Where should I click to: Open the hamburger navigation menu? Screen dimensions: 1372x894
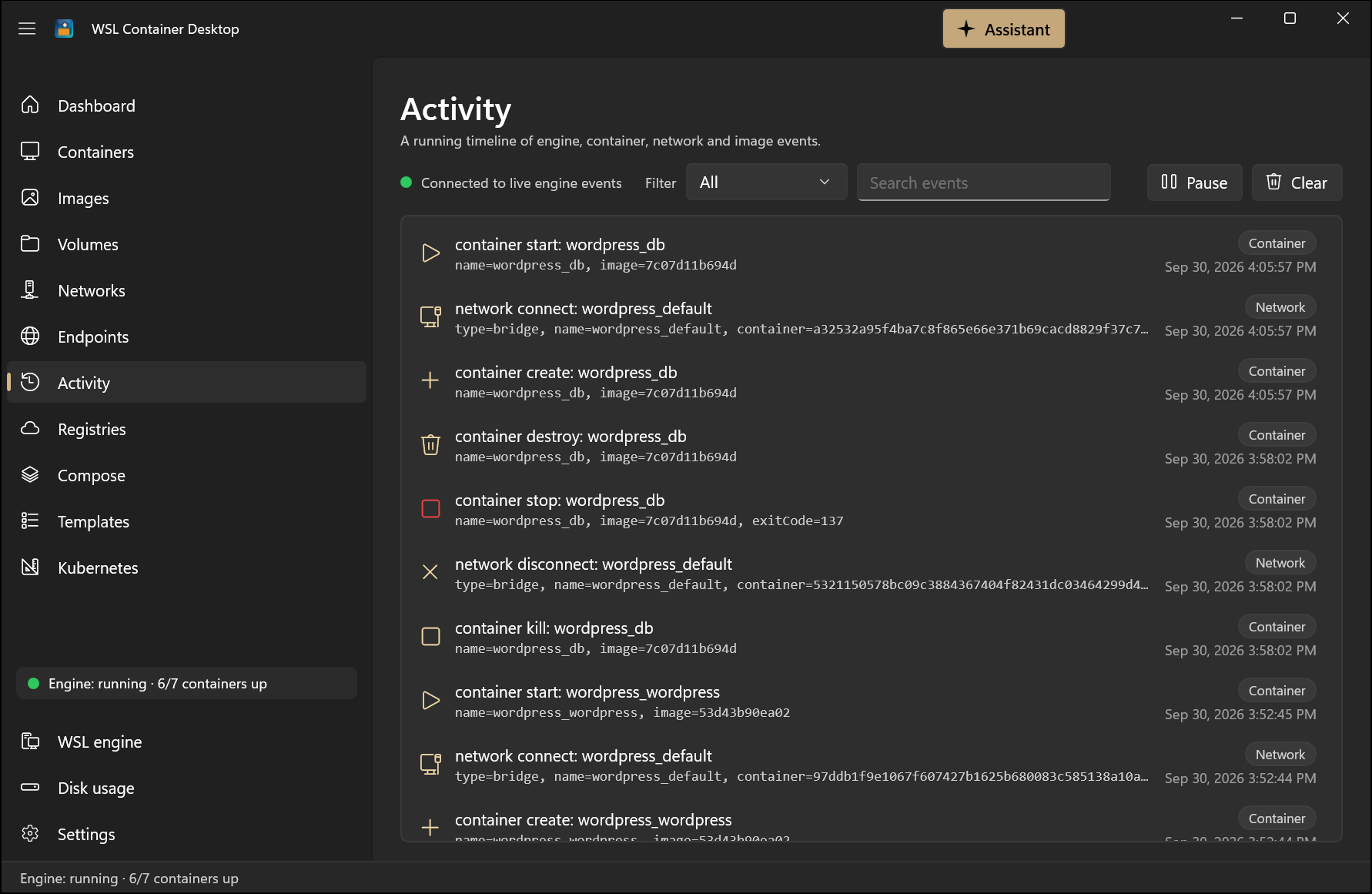(x=27, y=28)
